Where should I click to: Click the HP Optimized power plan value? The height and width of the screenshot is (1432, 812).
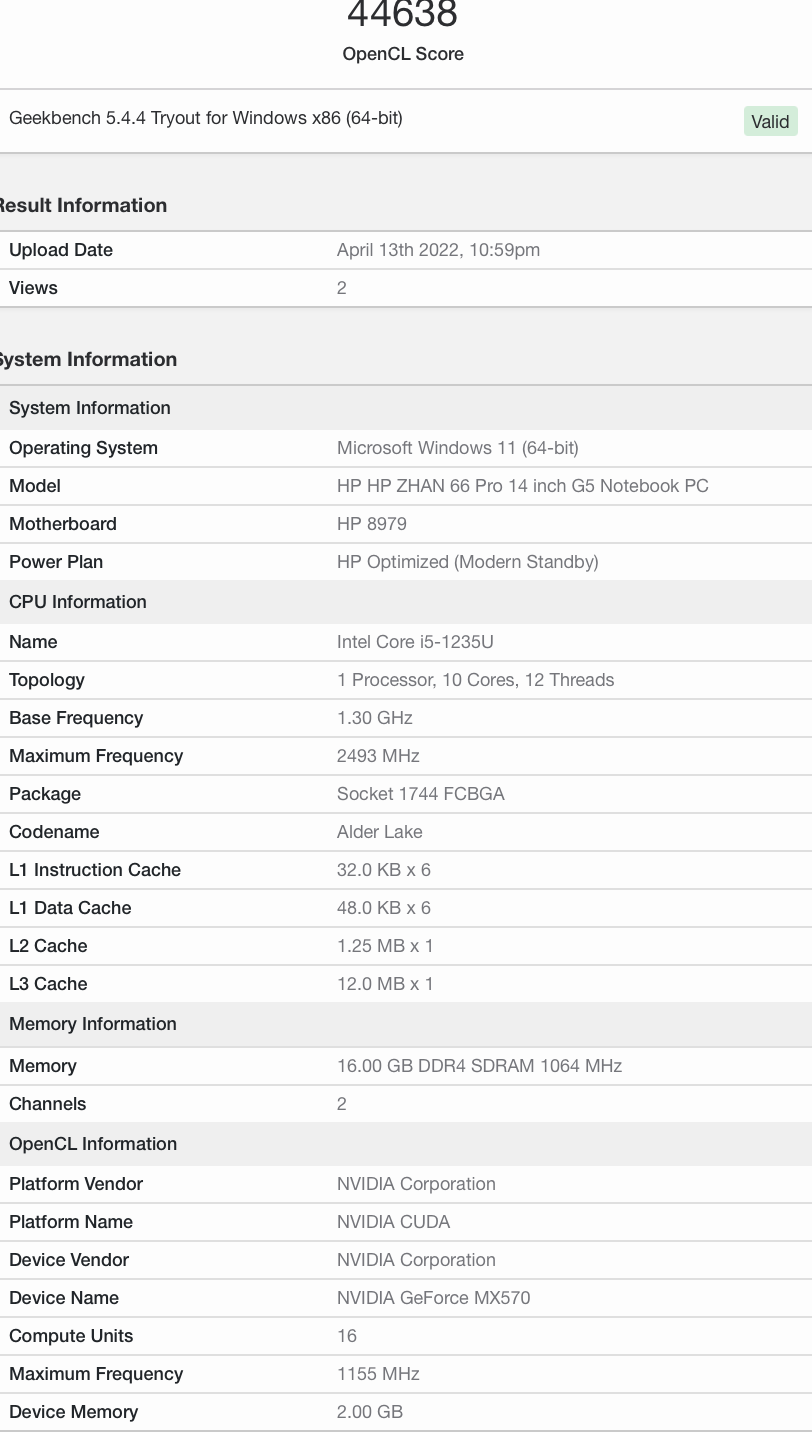tap(467, 562)
